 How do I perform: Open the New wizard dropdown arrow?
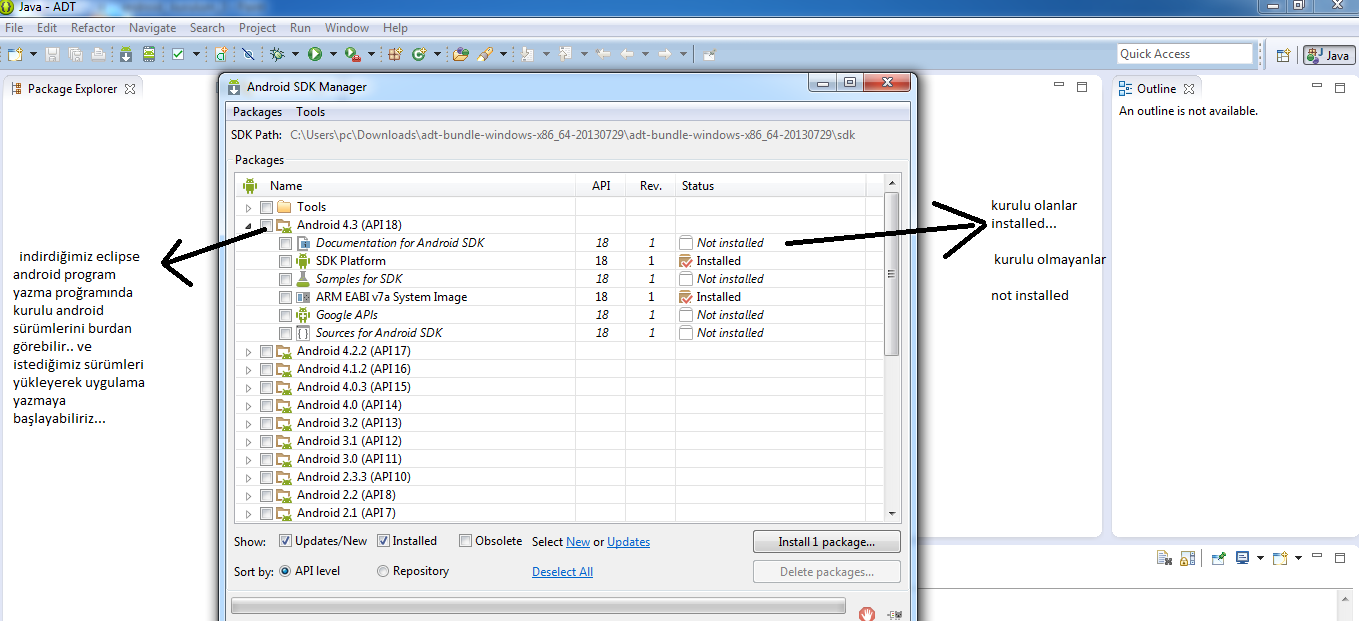[33, 54]
